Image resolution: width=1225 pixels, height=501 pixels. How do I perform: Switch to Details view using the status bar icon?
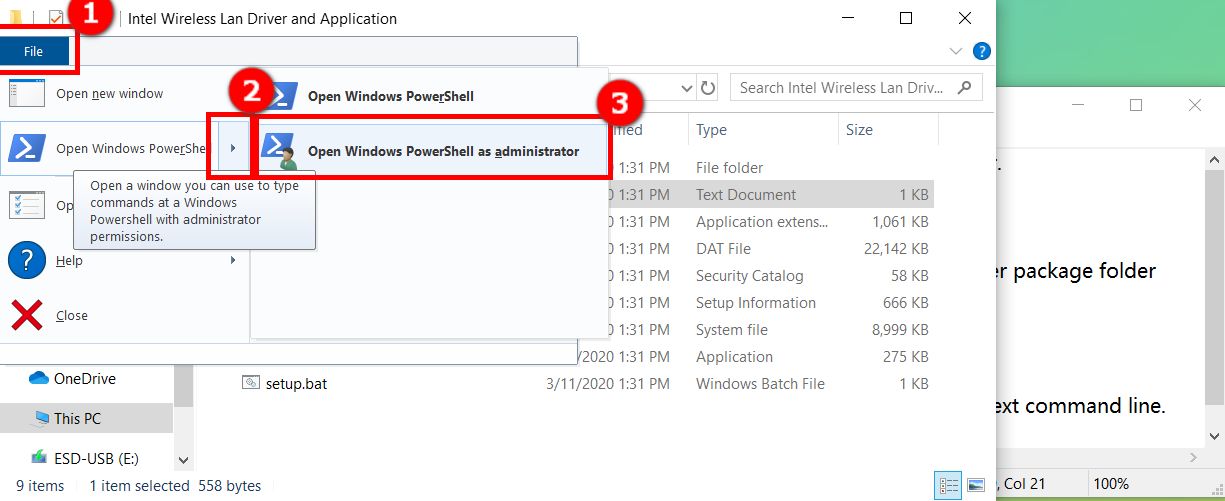point(947,485)
